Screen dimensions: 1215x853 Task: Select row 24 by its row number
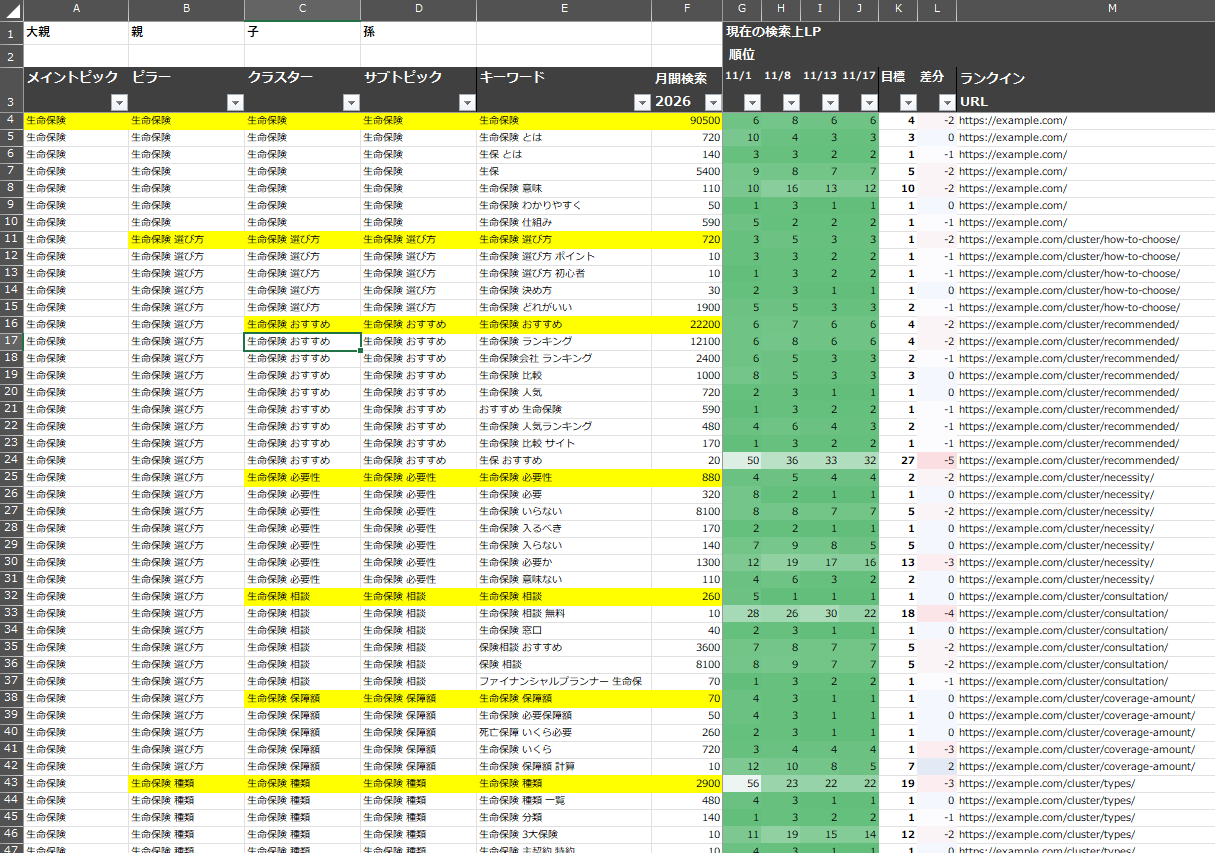(x=11, y=460)
